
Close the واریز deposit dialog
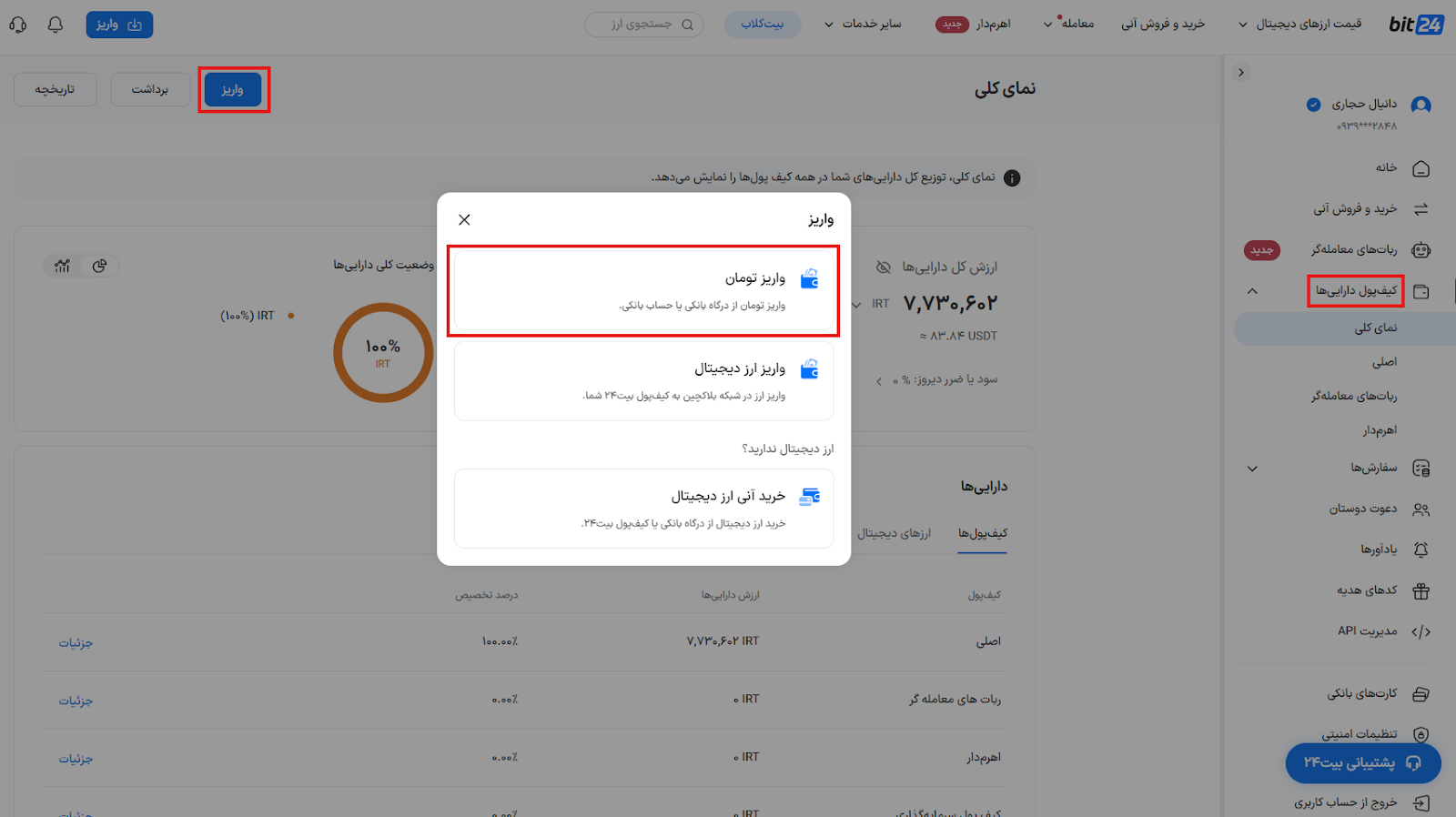[x=464, y=219]
